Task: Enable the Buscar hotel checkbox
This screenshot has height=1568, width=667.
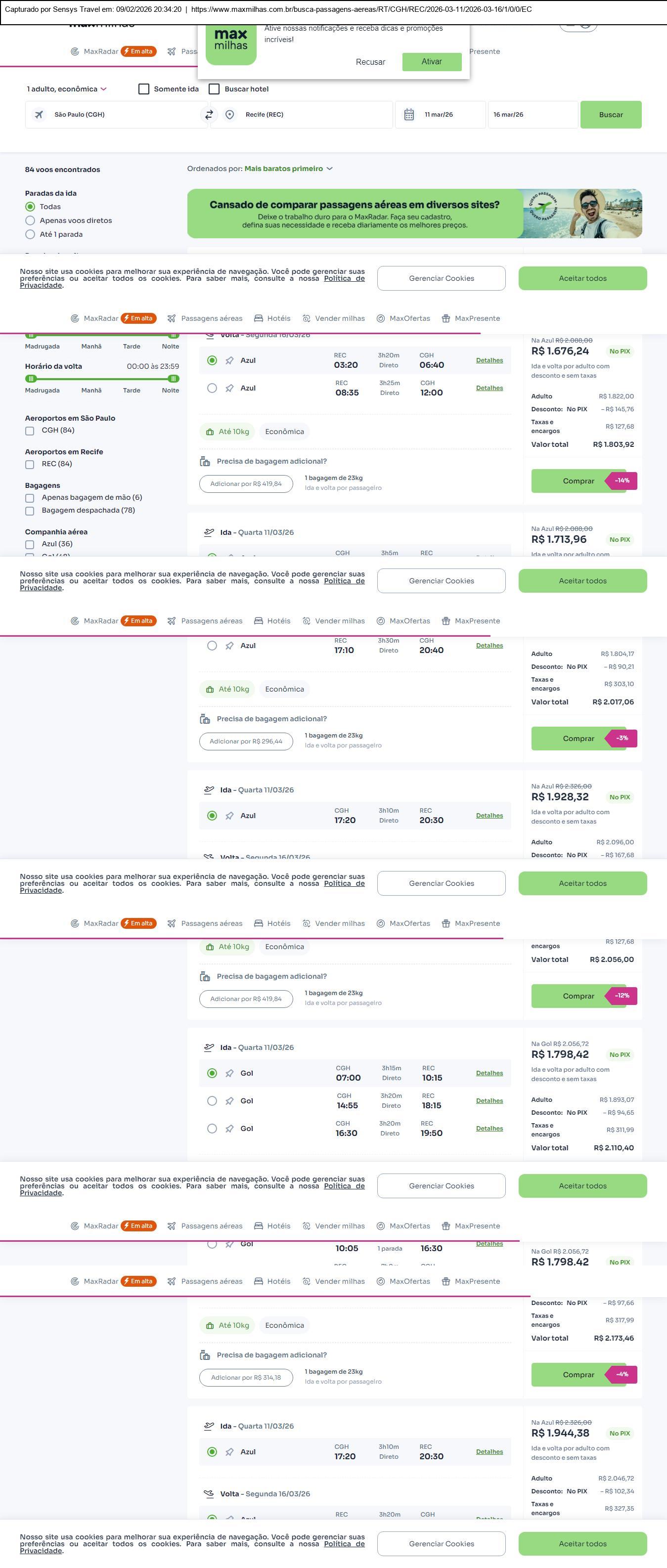Action: (214, 89)
